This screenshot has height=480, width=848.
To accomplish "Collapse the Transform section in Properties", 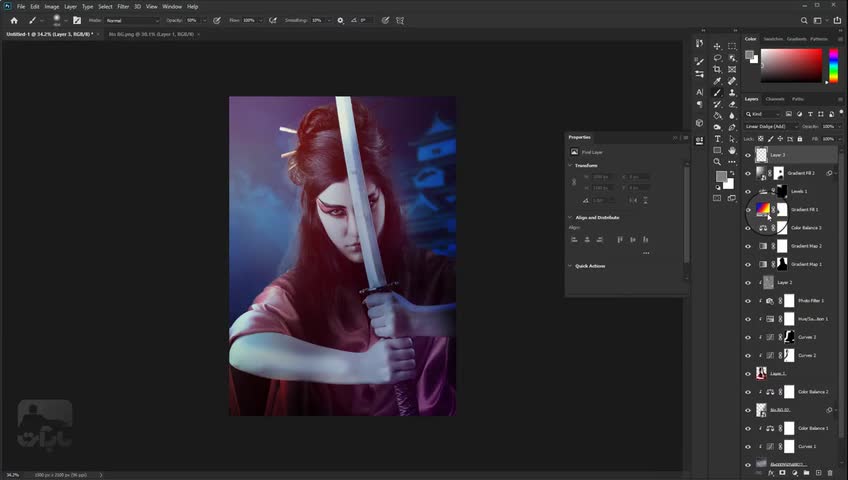I will click(571, 165).
